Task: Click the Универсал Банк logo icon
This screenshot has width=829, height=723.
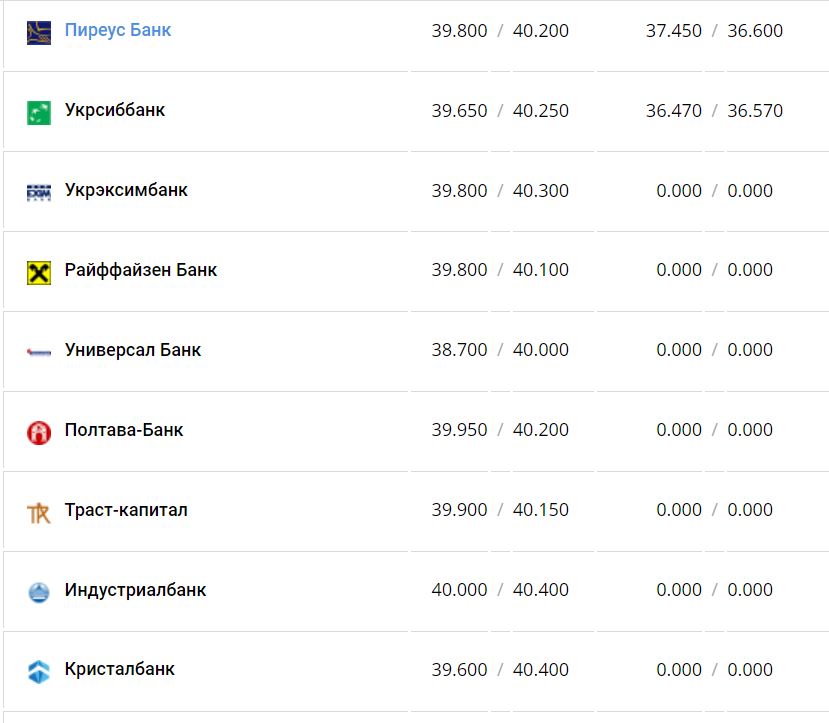Action: coord(39,352)
